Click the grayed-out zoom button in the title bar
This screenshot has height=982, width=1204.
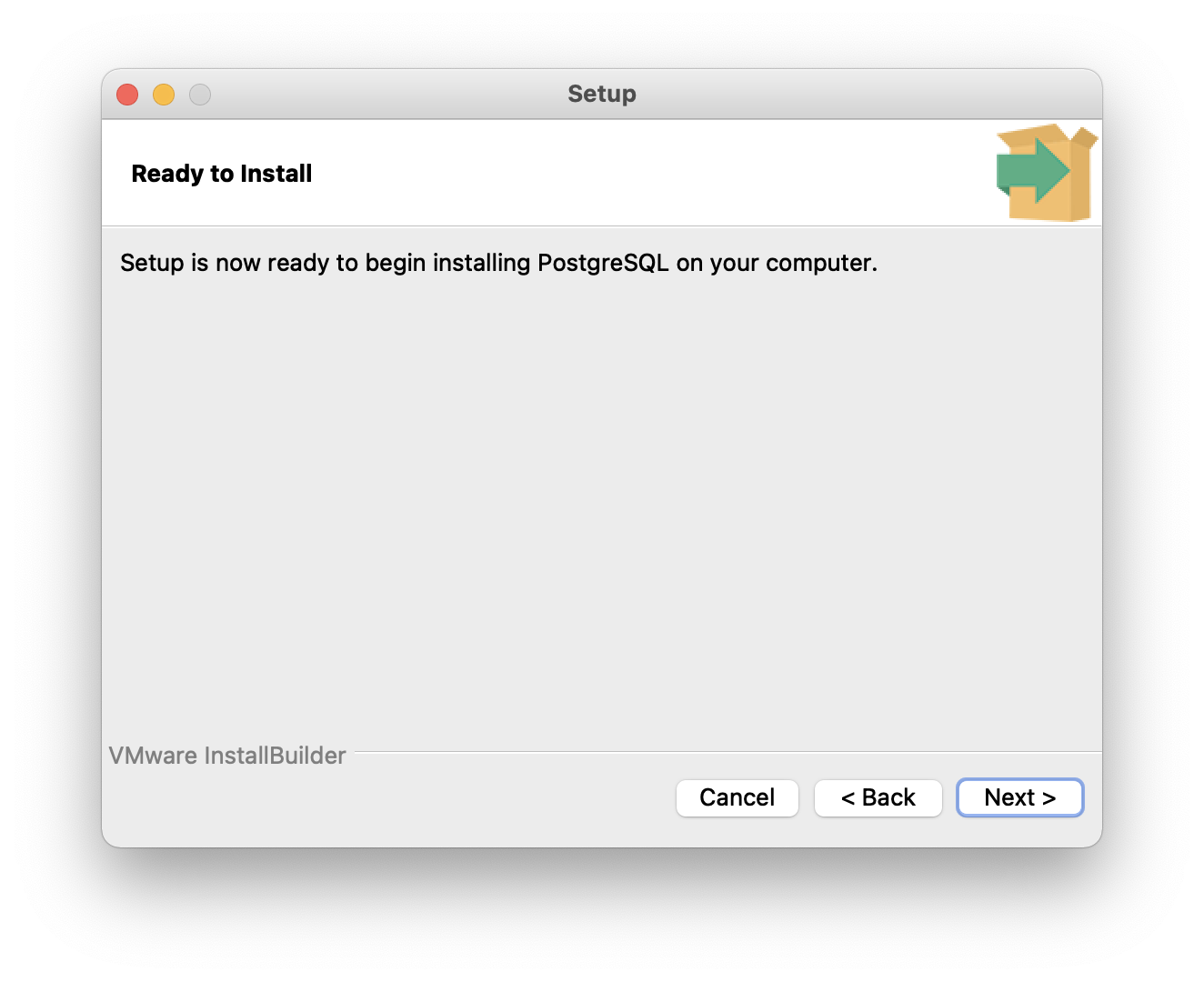click(200, 95)
